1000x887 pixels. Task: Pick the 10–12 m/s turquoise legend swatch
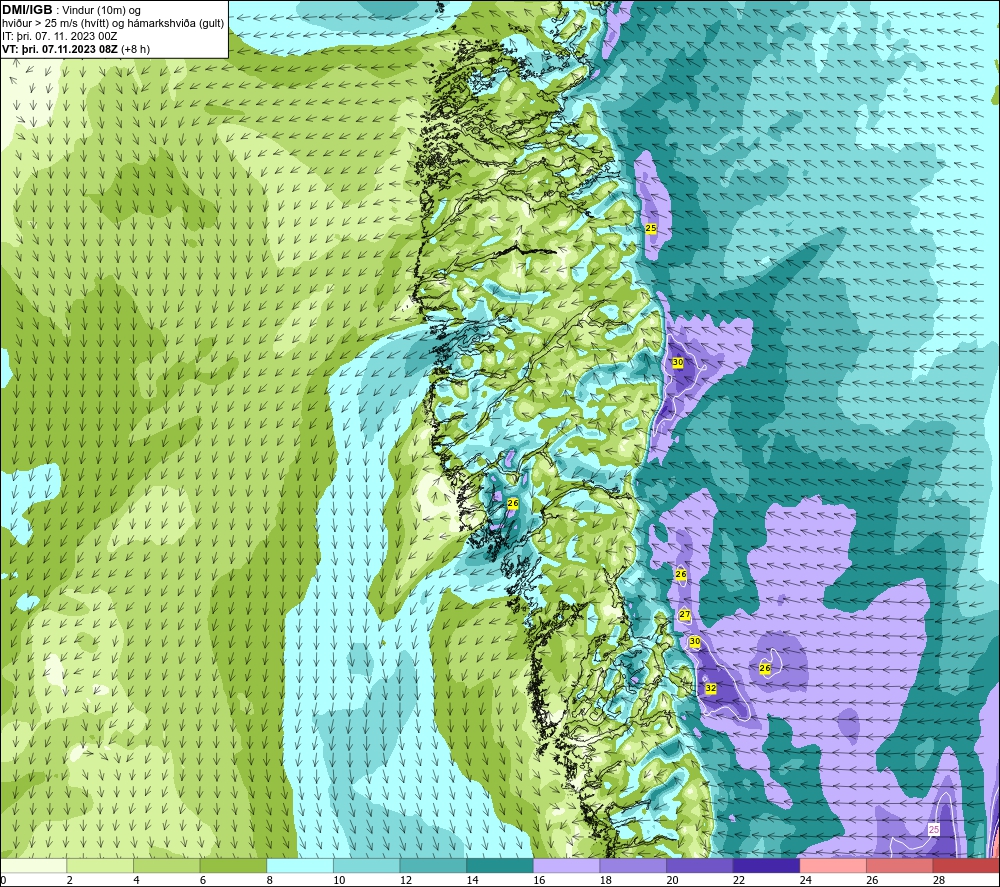366,865
